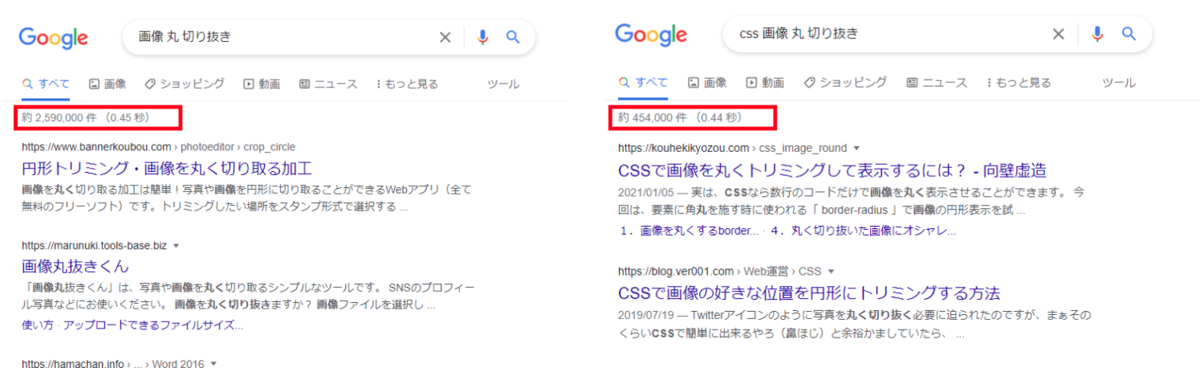Expand dropdown arrow beside hamachan.info URL
Image resolution: width=1200 pixels, height=368 pixels.
click(x=213, y=363)
